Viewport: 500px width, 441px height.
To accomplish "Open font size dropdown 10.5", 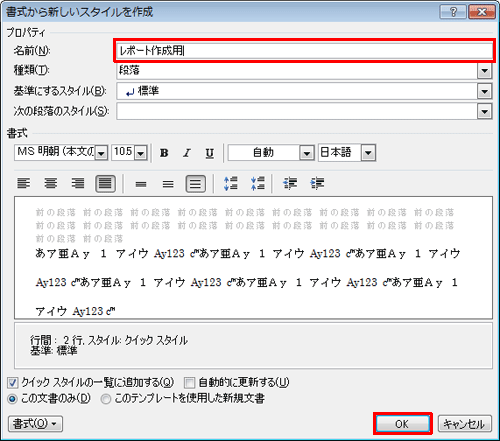I will pos(141,153).
